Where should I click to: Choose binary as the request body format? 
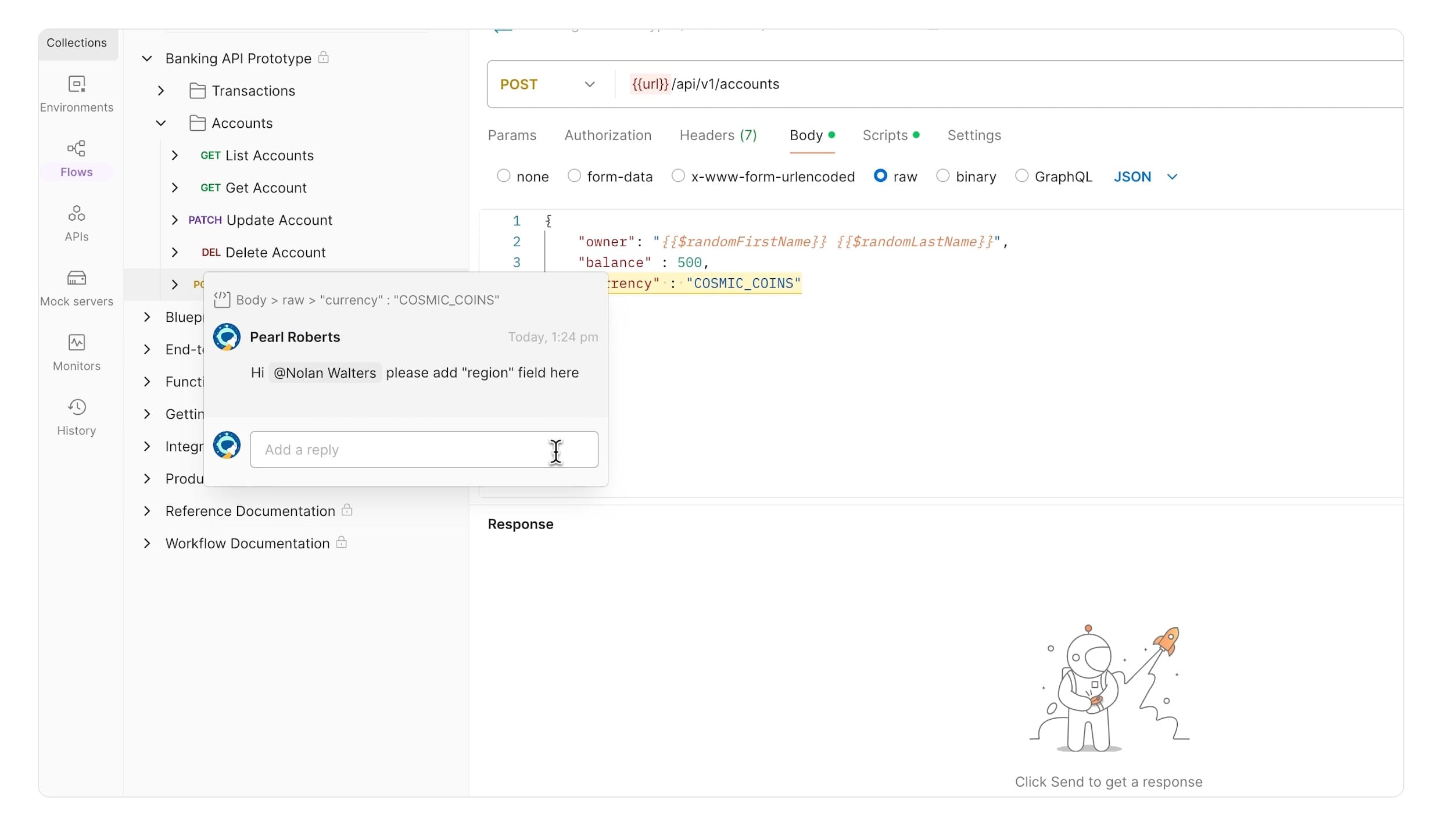coord(943,175)
